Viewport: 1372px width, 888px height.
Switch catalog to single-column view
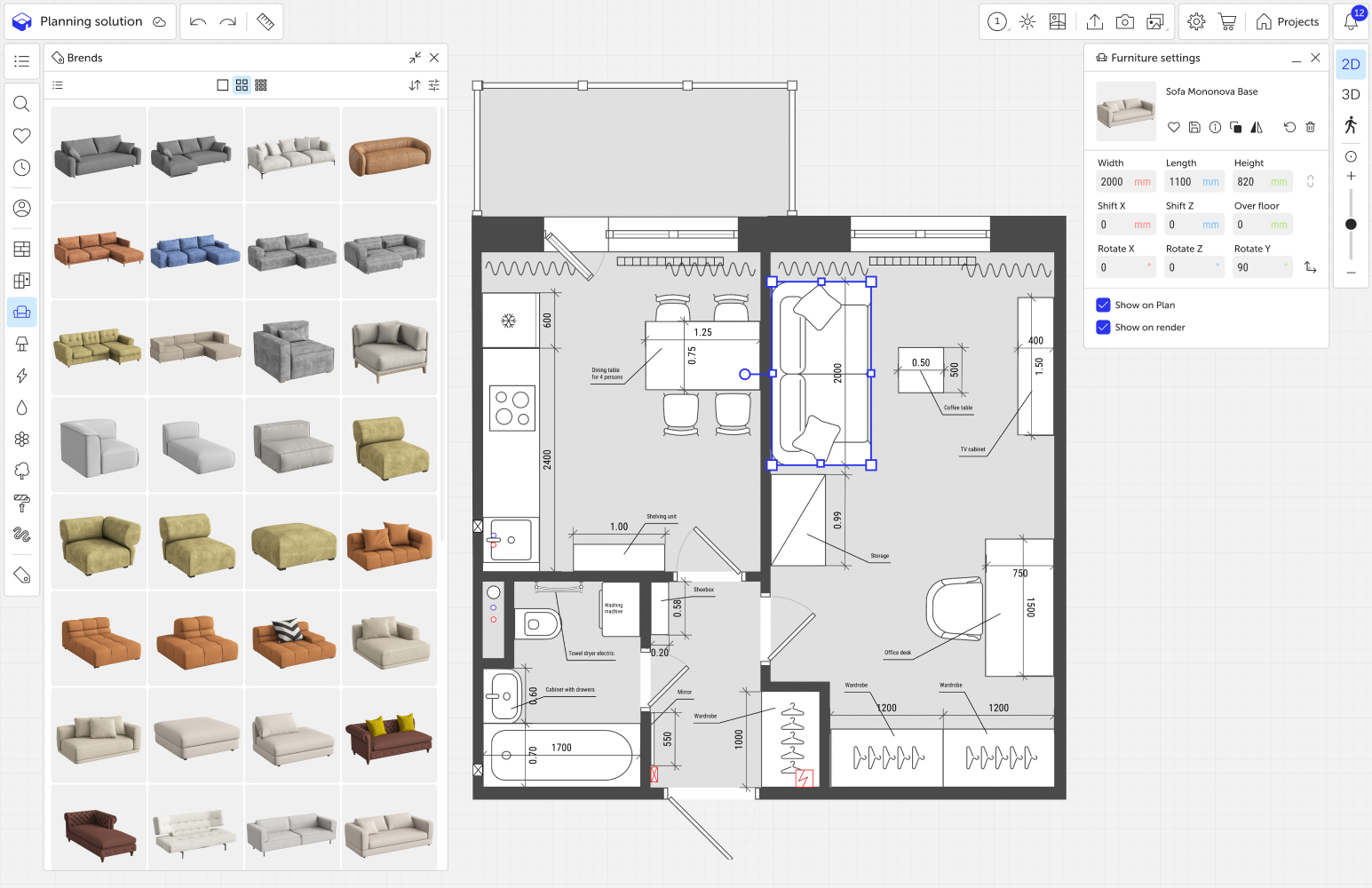(x=223, y=85)
